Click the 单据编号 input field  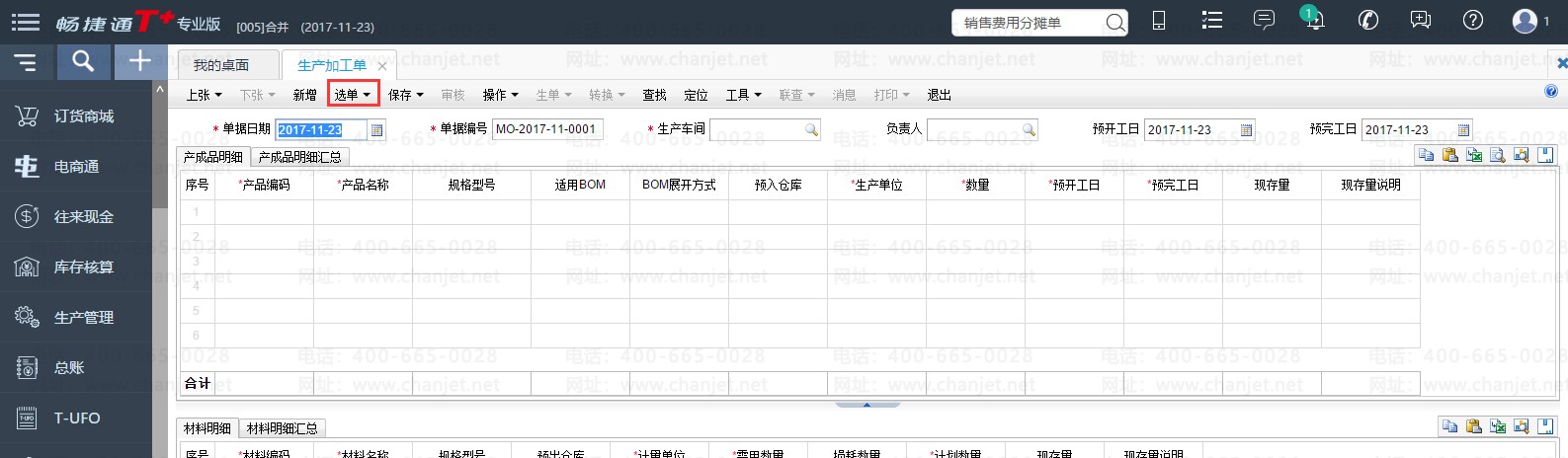point(547,129)
